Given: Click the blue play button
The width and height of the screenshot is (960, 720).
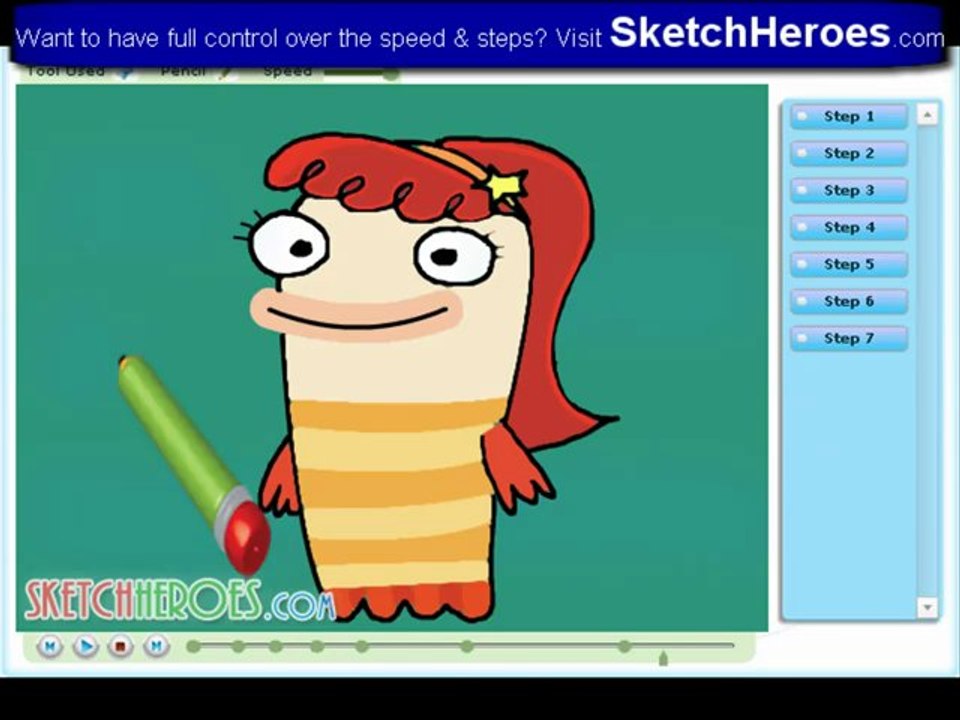Looking at the screenshot, I should coord(86,646).
